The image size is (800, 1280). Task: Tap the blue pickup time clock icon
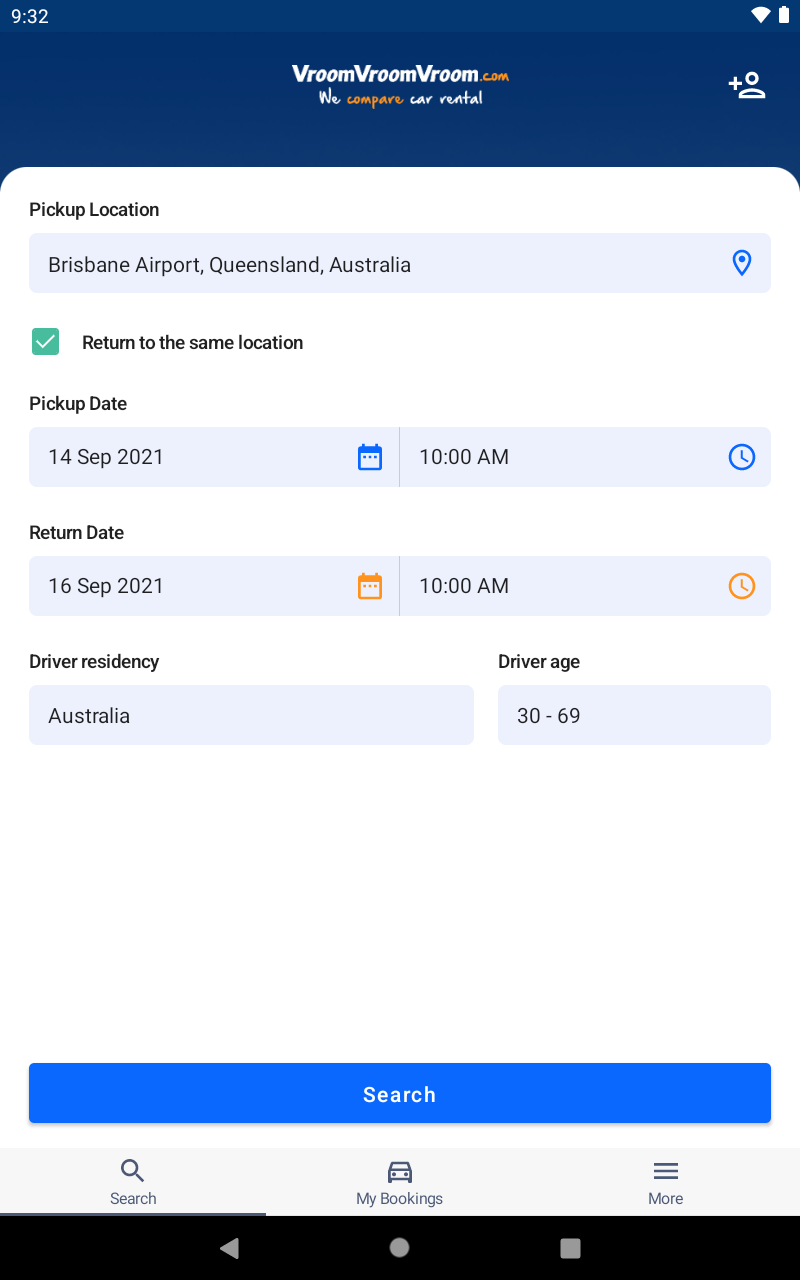(x=741, y=457)
